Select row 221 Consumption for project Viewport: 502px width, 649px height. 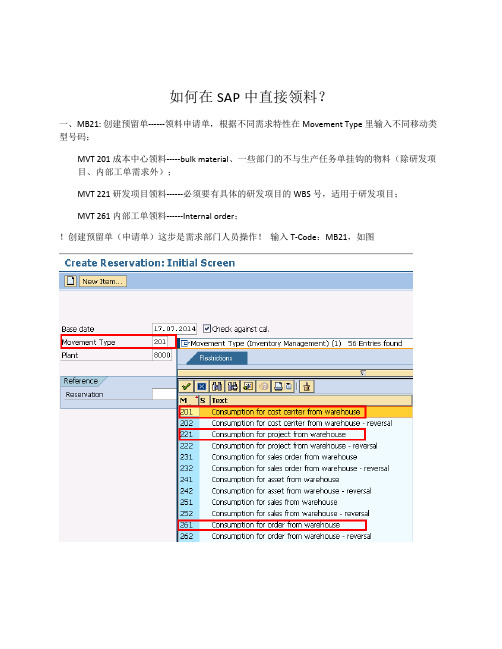(x=295, y=434)
